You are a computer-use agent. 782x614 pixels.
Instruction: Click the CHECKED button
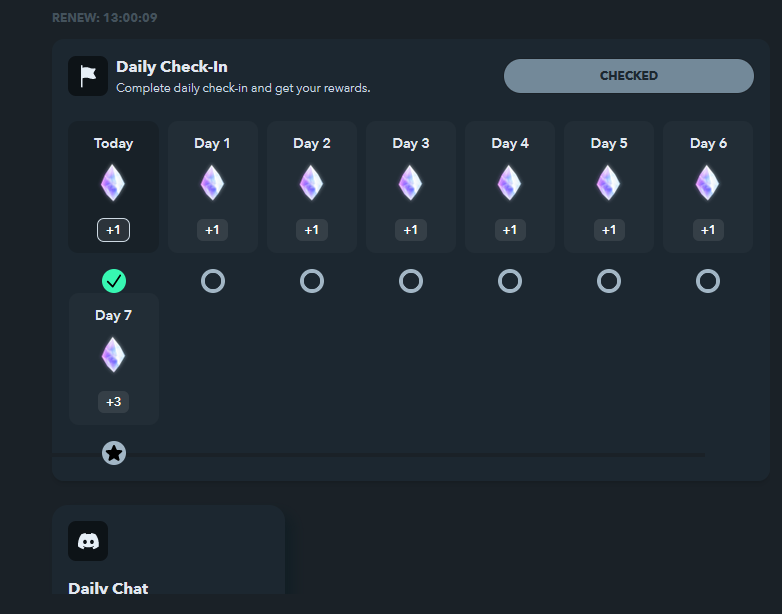pyautogui.click(x=628, y=76)
